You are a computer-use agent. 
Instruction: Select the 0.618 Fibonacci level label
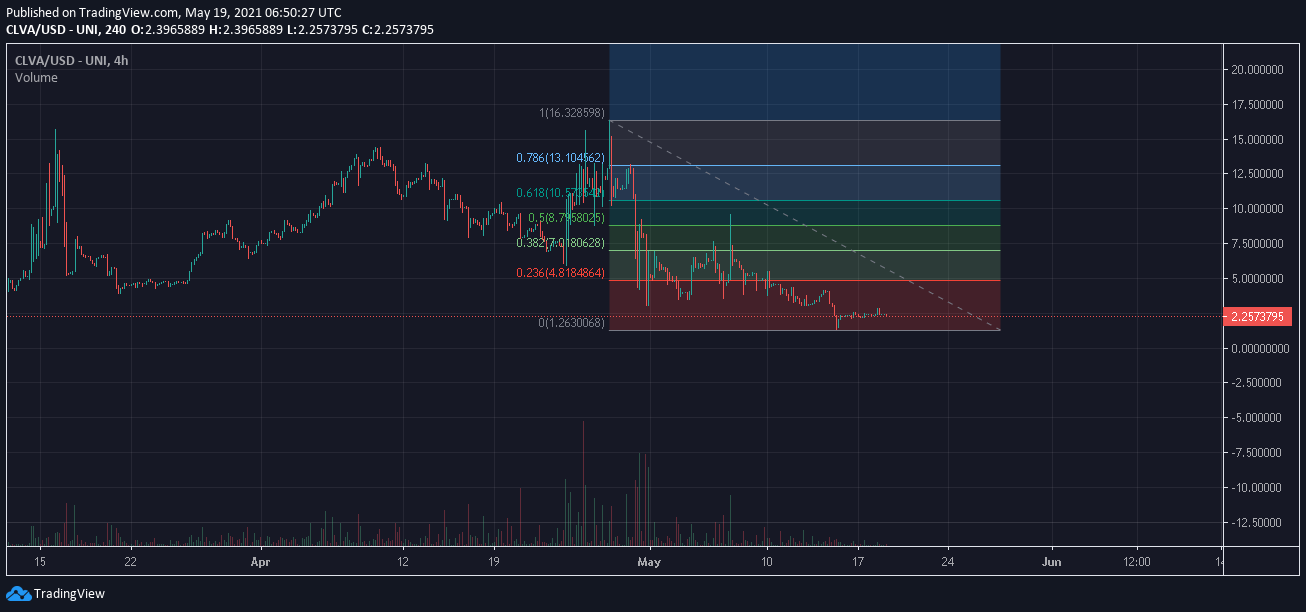560,193
